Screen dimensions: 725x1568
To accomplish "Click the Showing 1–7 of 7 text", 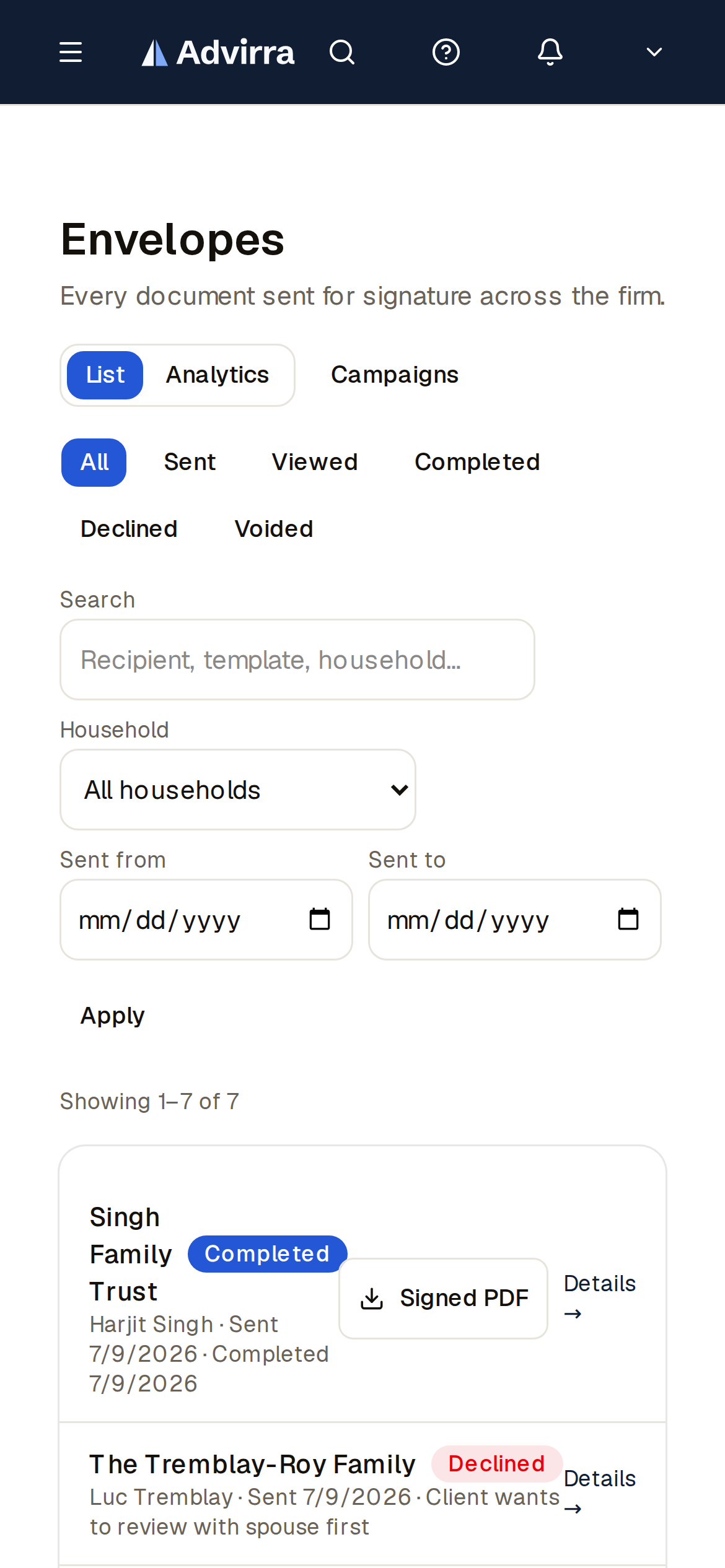I will point(149,1102).
